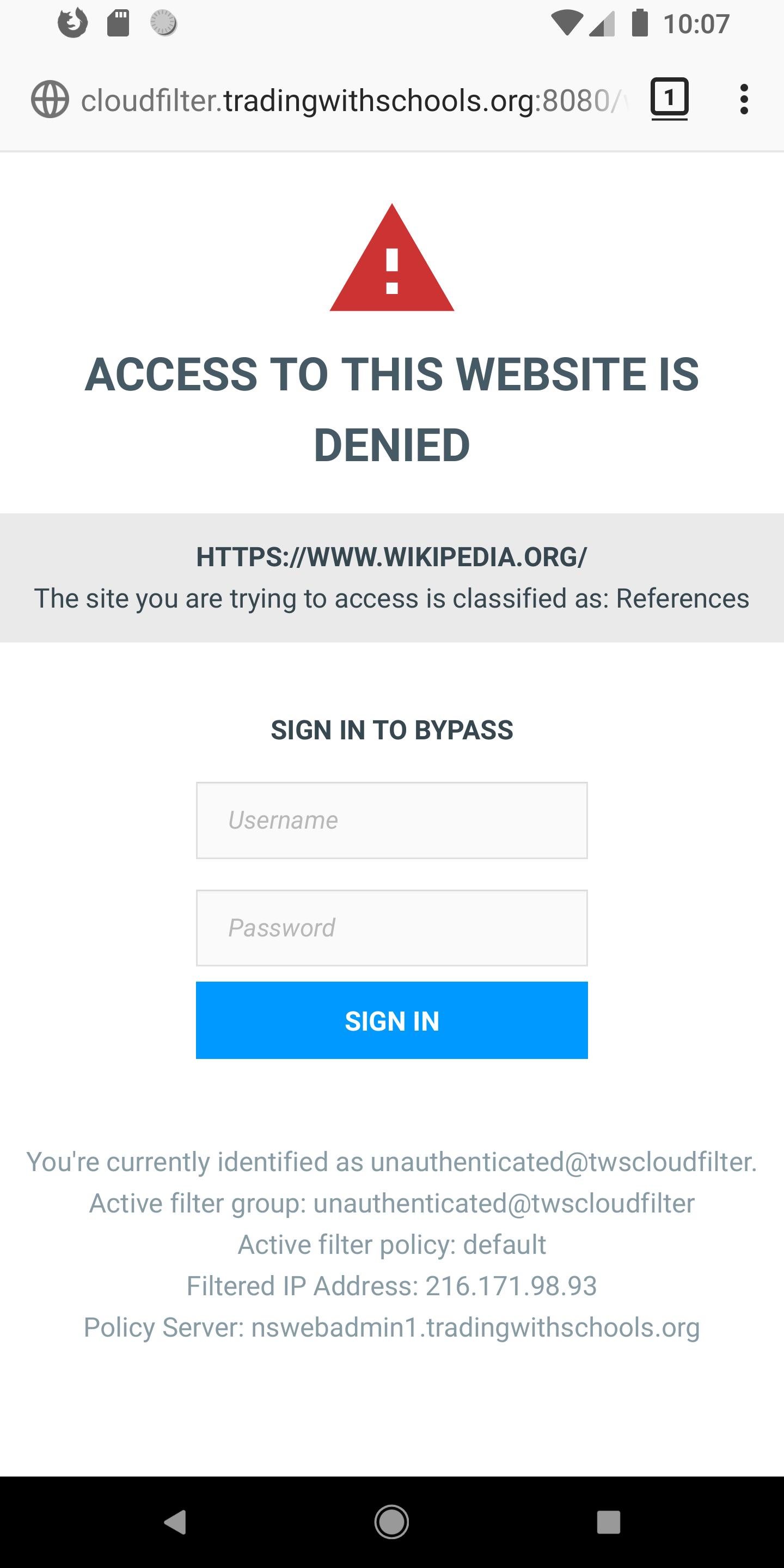Click the globe site identity icon in address bar

(51, 100)
